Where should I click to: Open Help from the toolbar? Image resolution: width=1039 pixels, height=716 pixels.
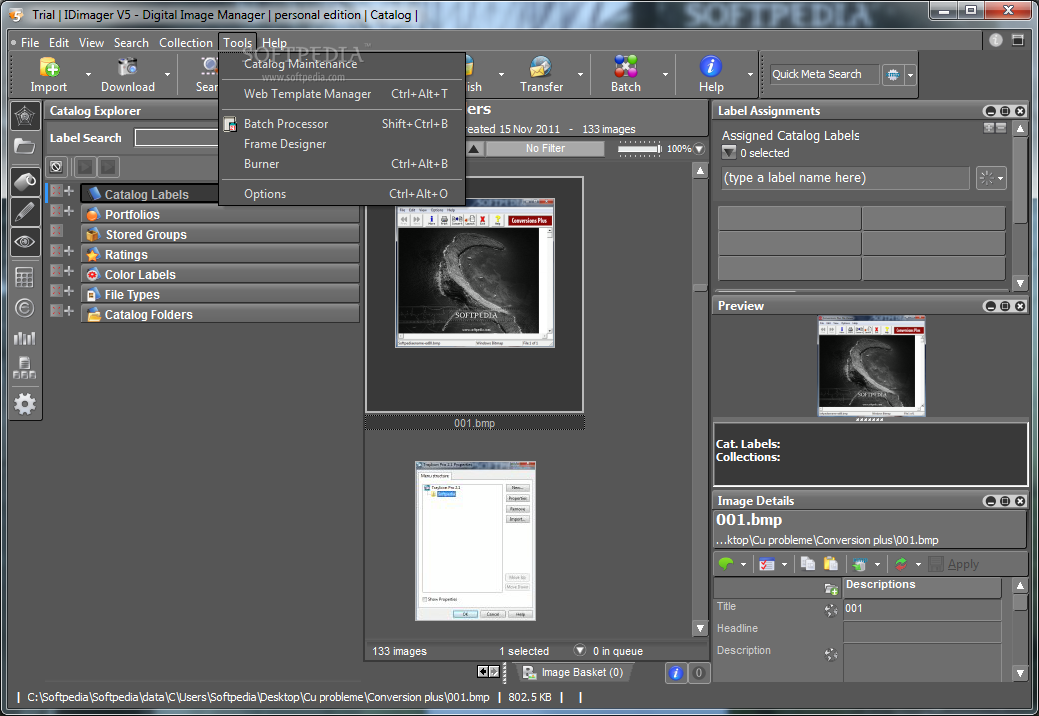(710, 66)
